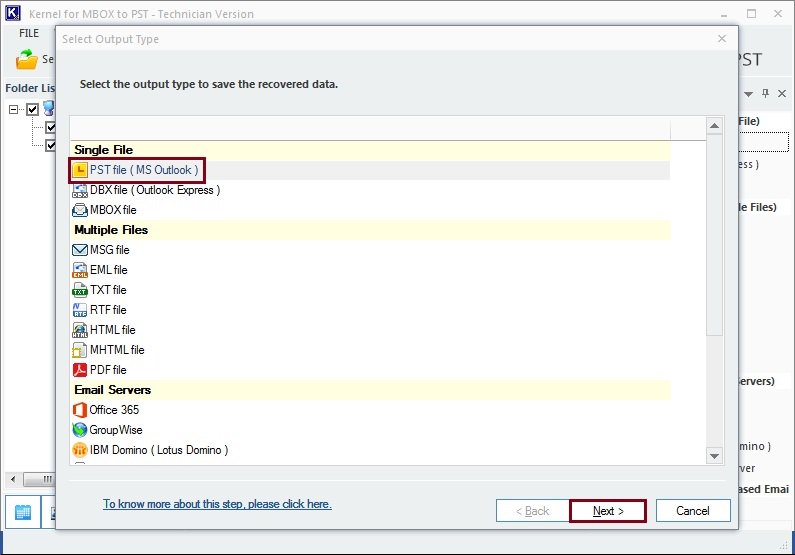795x555 pixels.
Task: Select the MHTML file icon
Action: click(x=80, y=350)
